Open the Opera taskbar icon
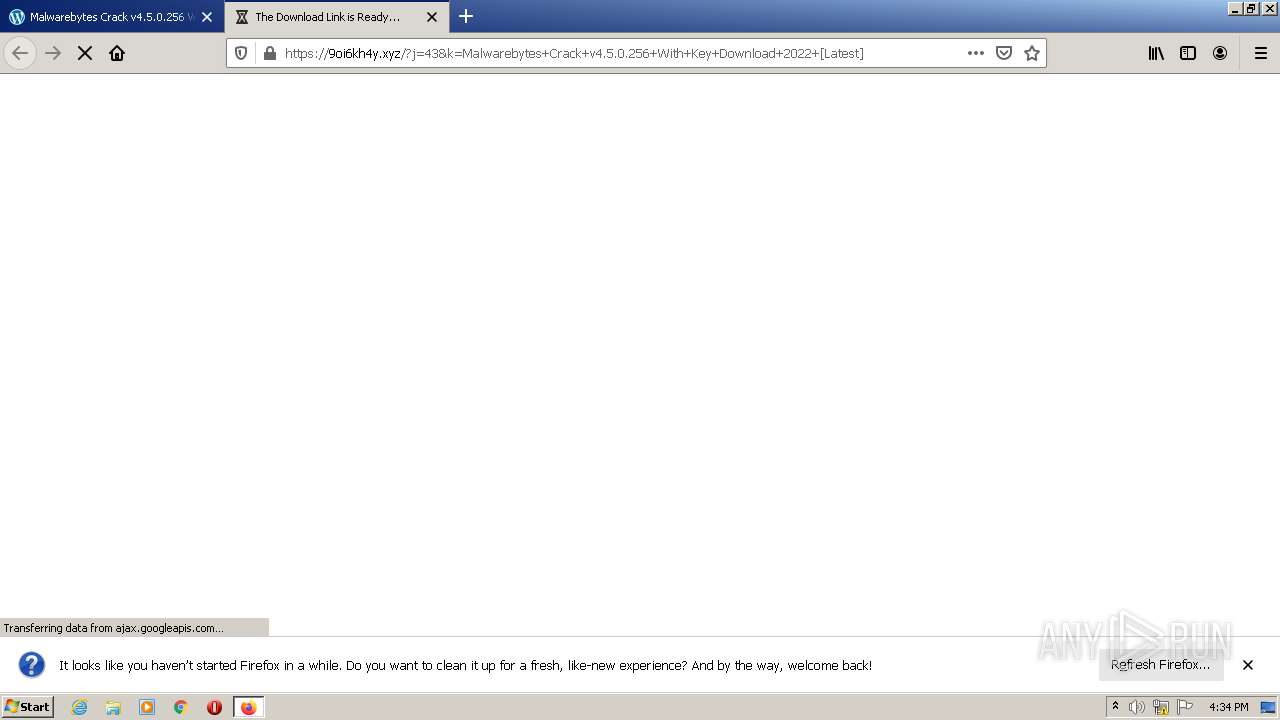 (214, 707)
